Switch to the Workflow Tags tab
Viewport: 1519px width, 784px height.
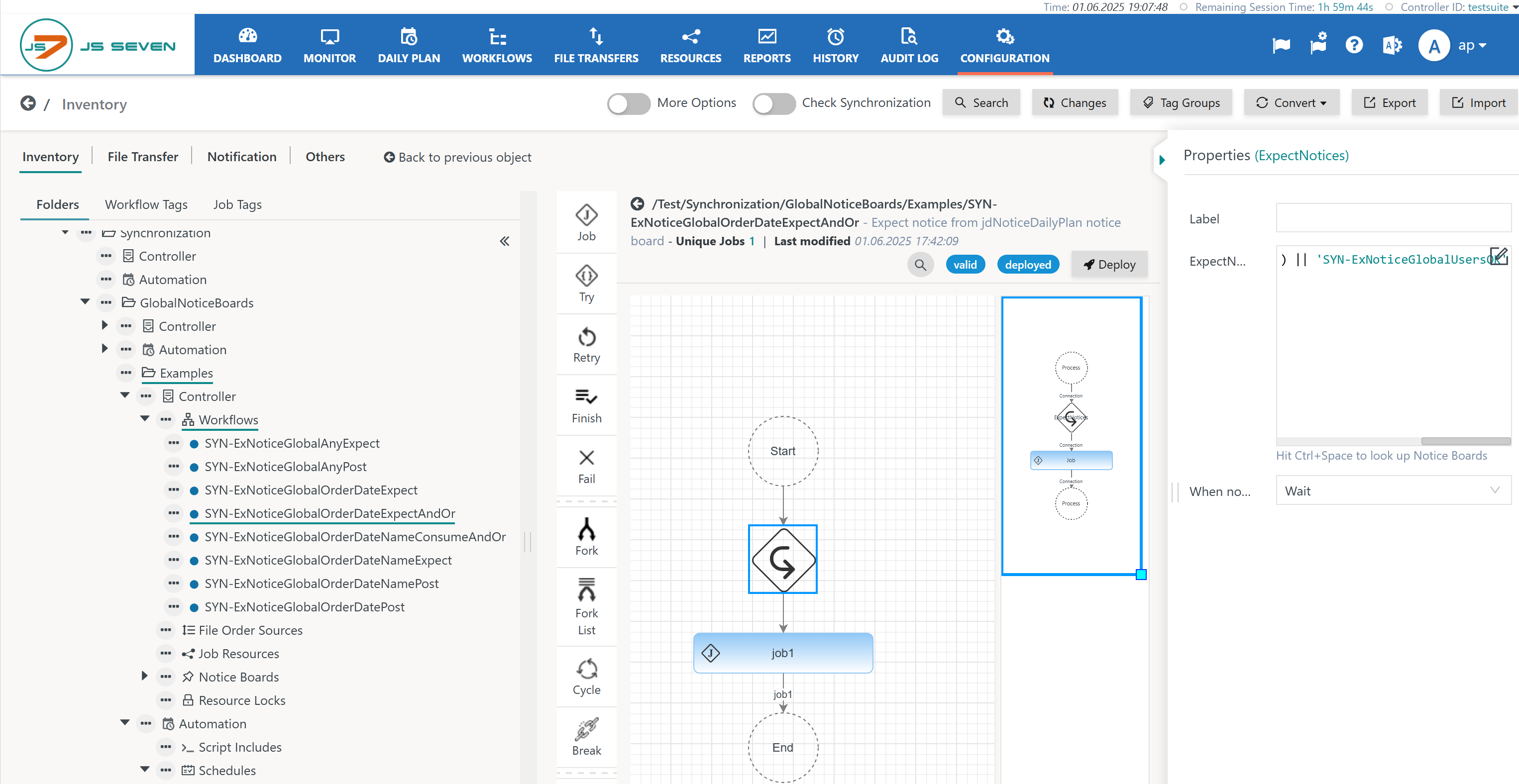click(146, 204)
